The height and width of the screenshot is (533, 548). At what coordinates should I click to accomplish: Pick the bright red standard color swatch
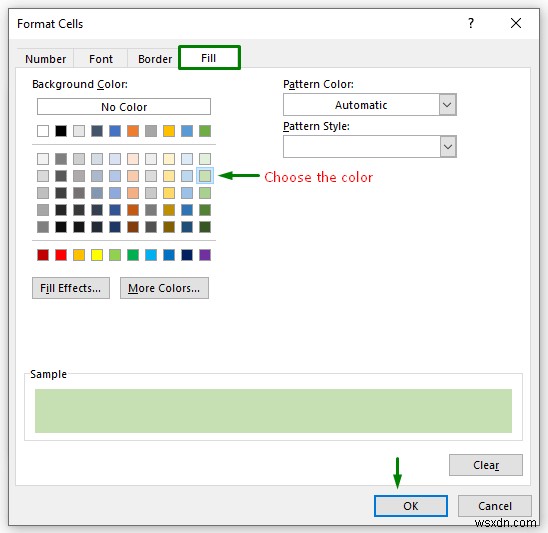coord(61,255)
